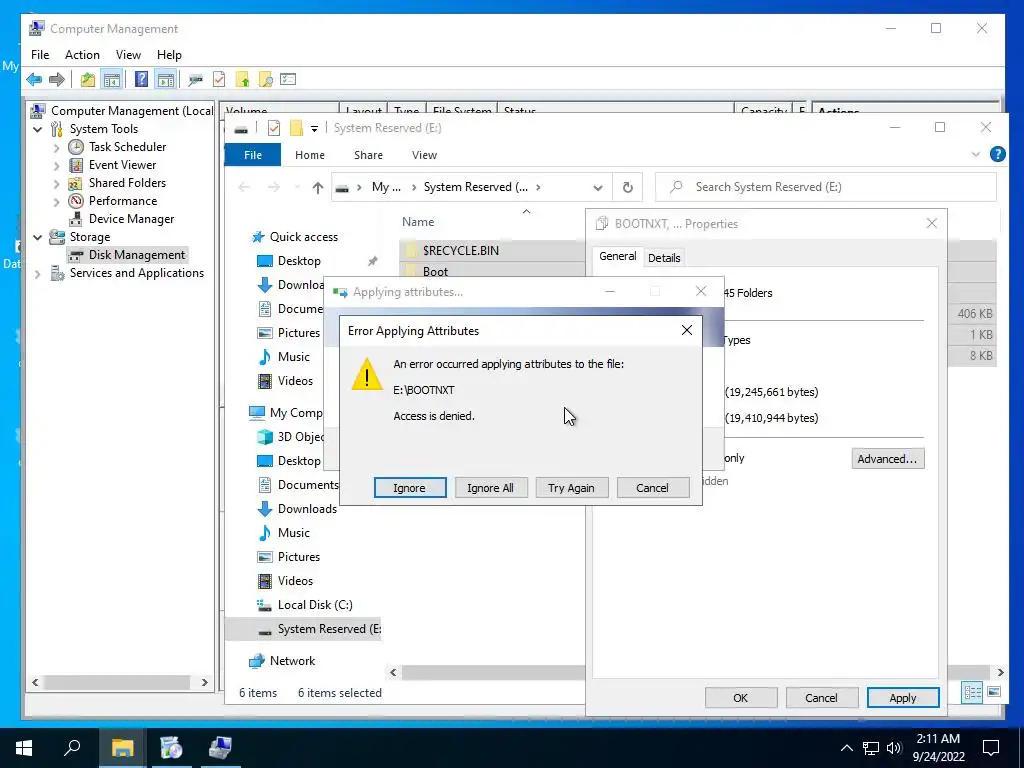Select the $RECYCLE.BIN folder row
Image resolution: width=1024 pixels, height=768 pixels.
(493, 250)
